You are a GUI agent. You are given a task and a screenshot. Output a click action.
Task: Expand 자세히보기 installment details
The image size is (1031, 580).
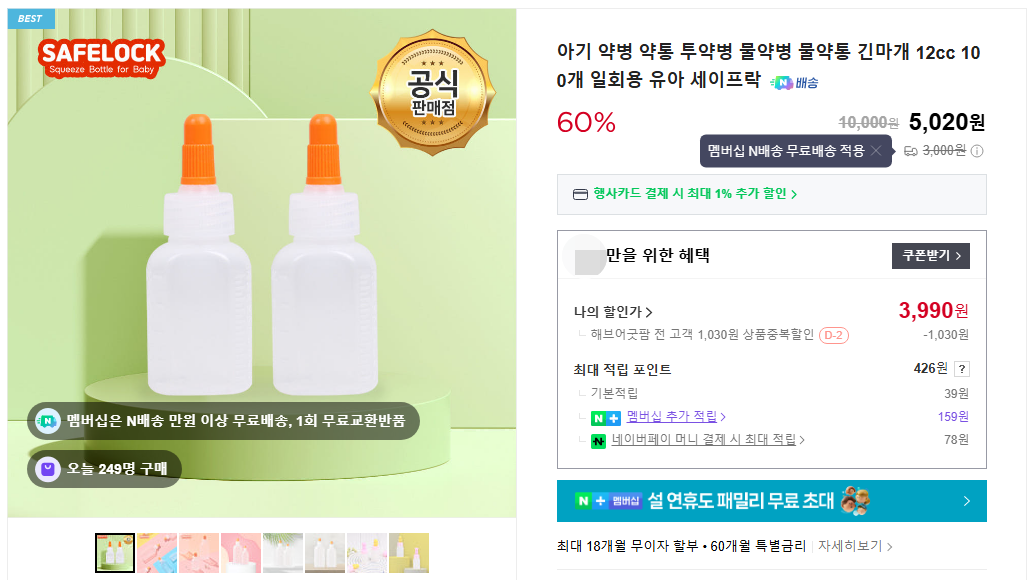tap(855, 547)
